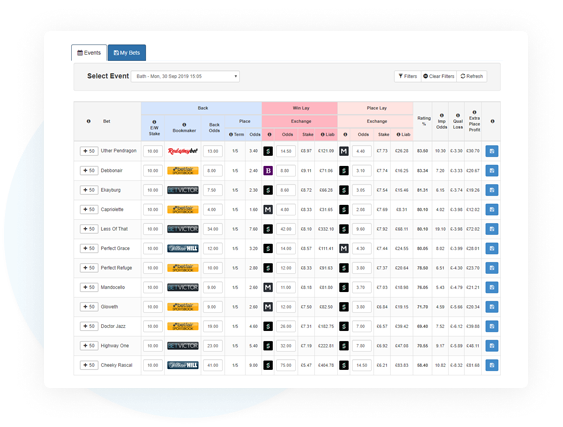Open the Select Event dropdown

(185, 76)
